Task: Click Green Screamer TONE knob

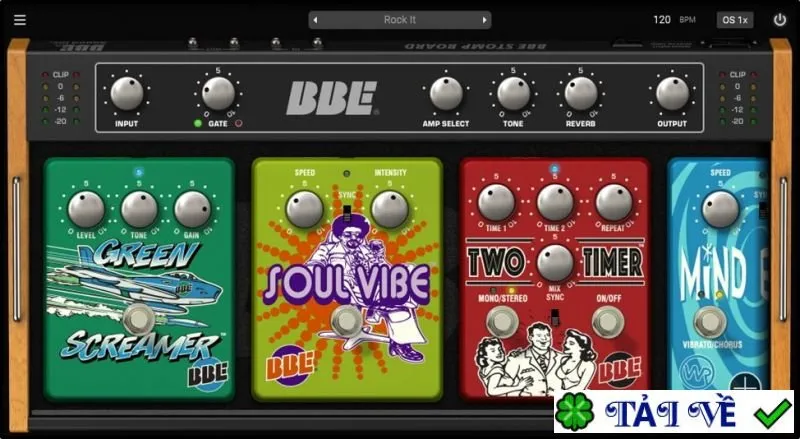Action: pyautogui.click(x=139, y=209)
